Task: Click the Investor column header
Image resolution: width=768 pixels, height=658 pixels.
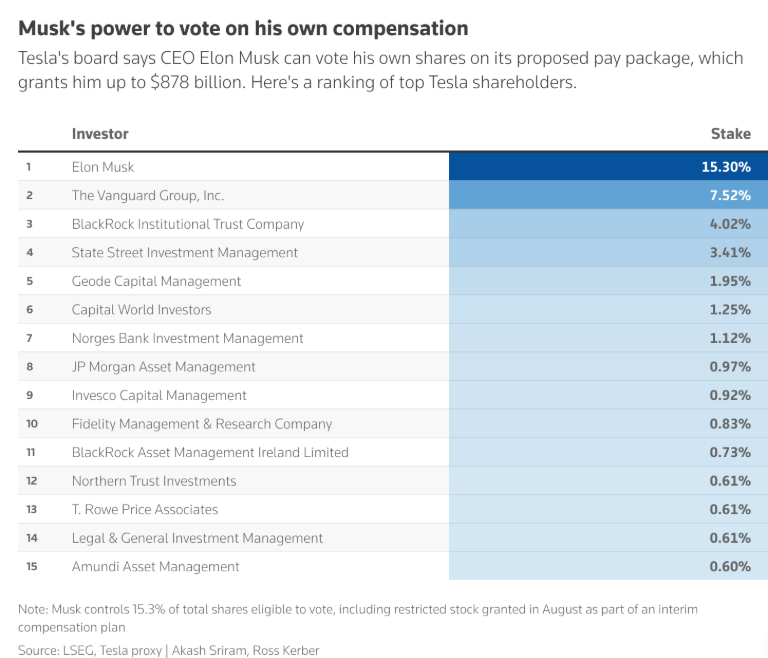Action: click(x=100, y=133)
